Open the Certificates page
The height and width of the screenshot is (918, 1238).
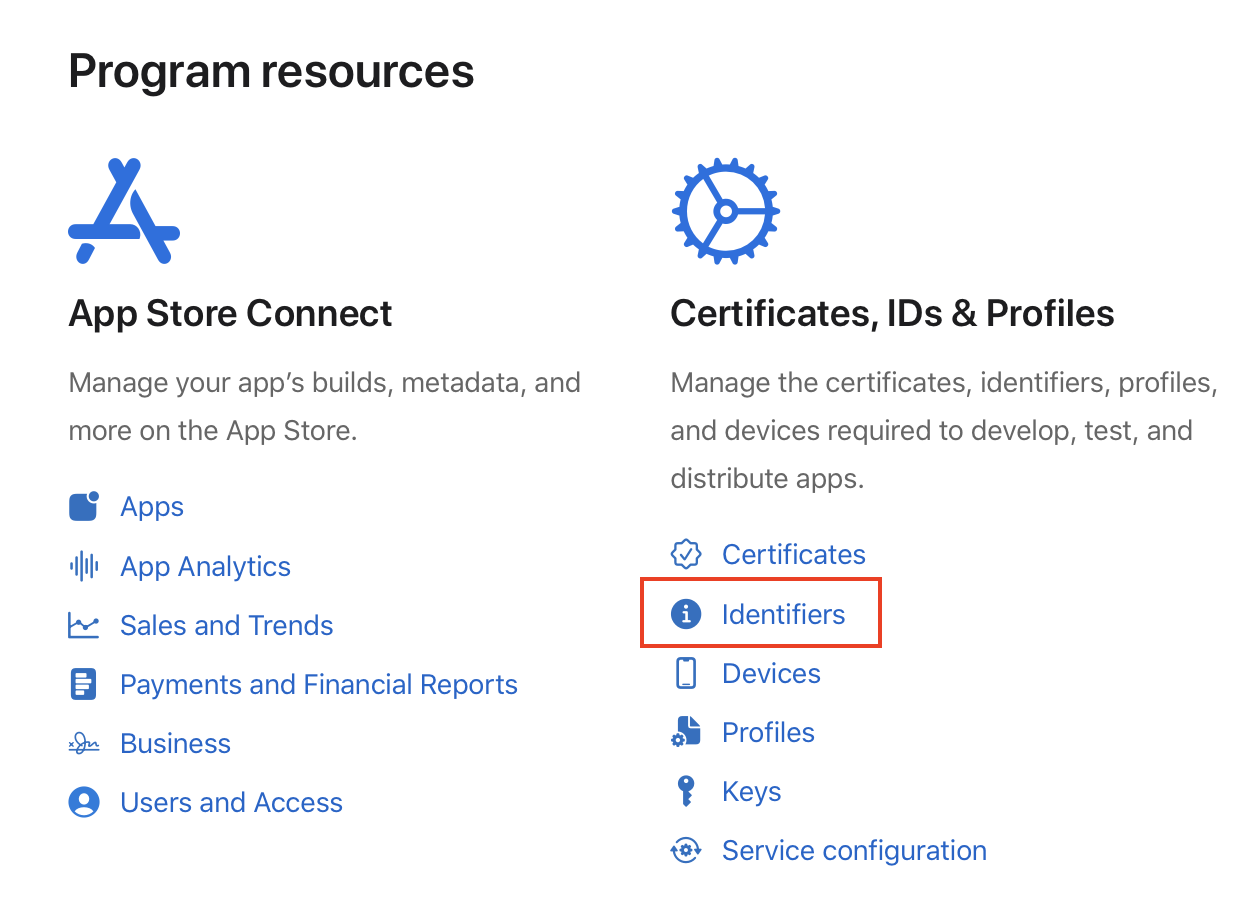point(793,554)
